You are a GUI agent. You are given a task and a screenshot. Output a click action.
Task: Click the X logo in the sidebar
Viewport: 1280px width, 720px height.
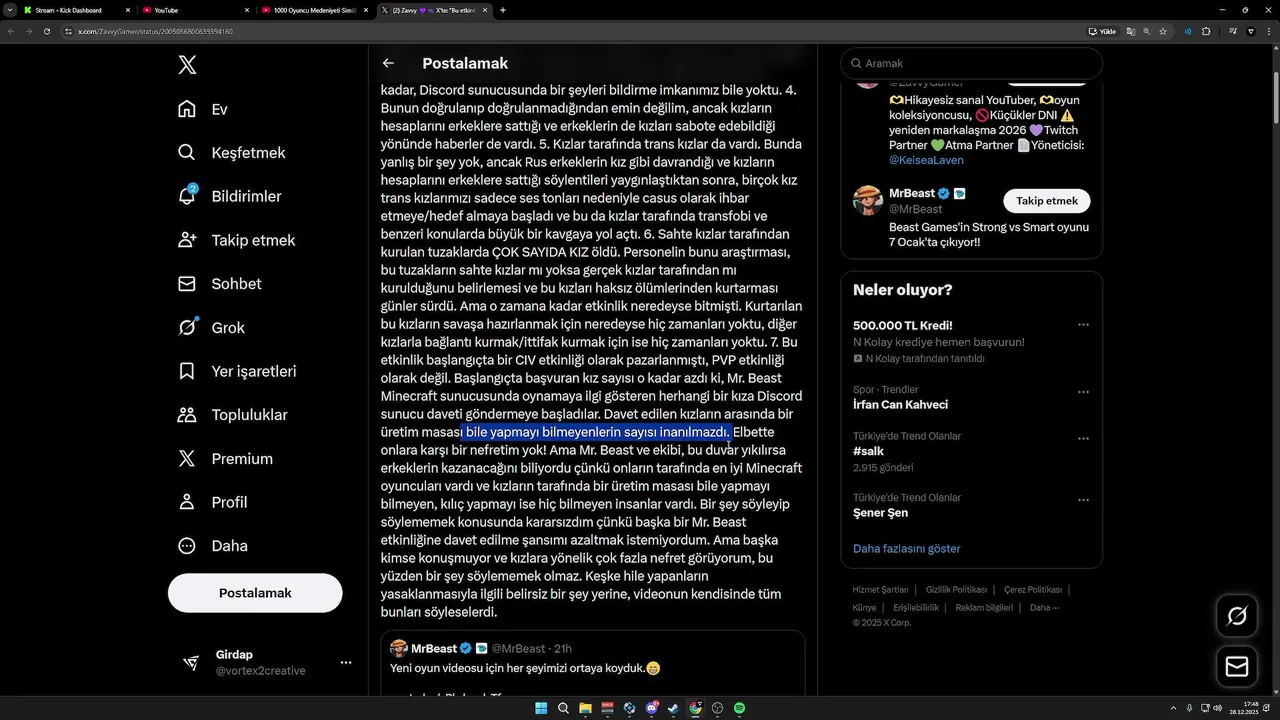[x=187, y=66]
